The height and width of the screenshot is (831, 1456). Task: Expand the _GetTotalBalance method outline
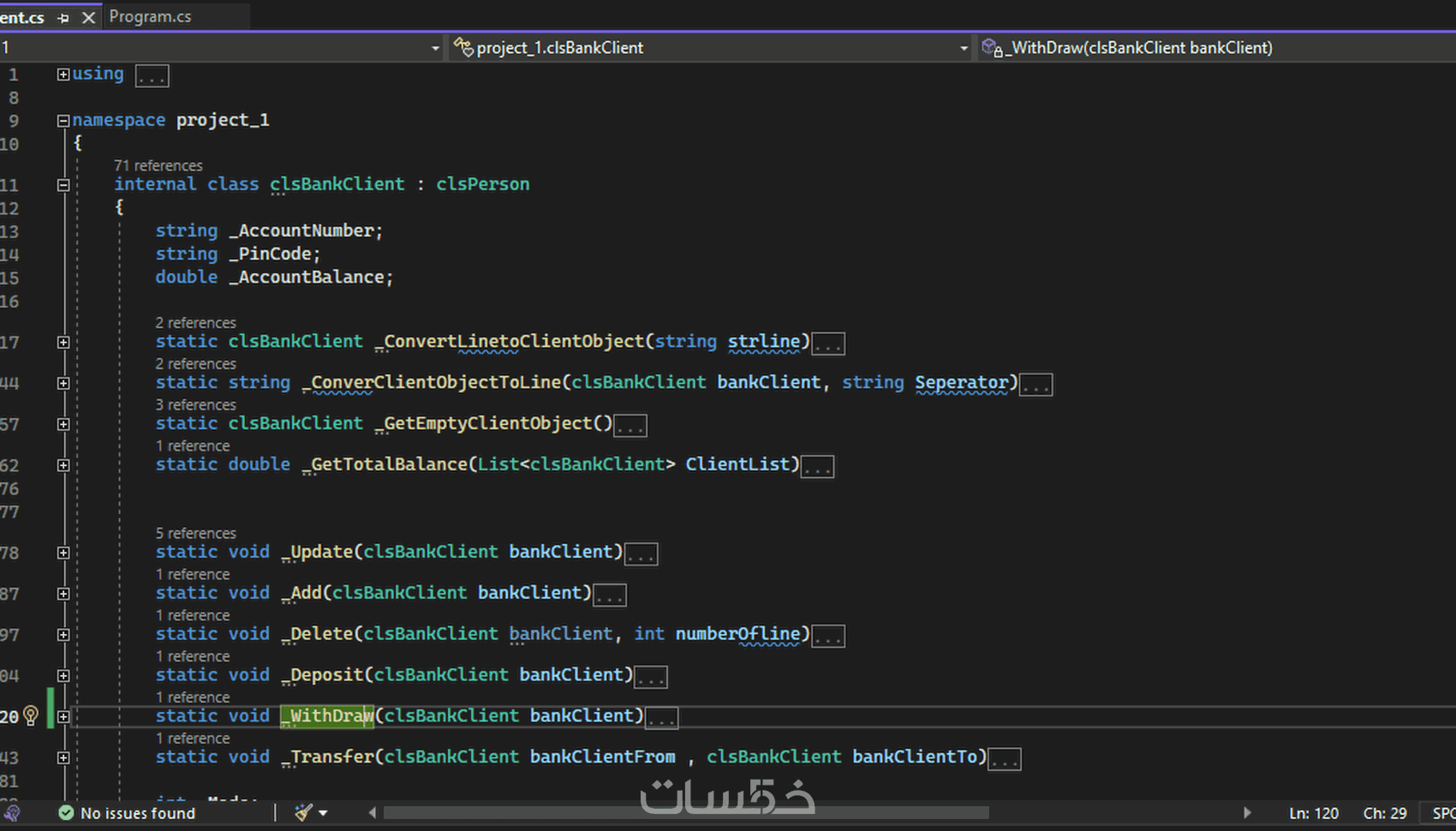point(63,466)
